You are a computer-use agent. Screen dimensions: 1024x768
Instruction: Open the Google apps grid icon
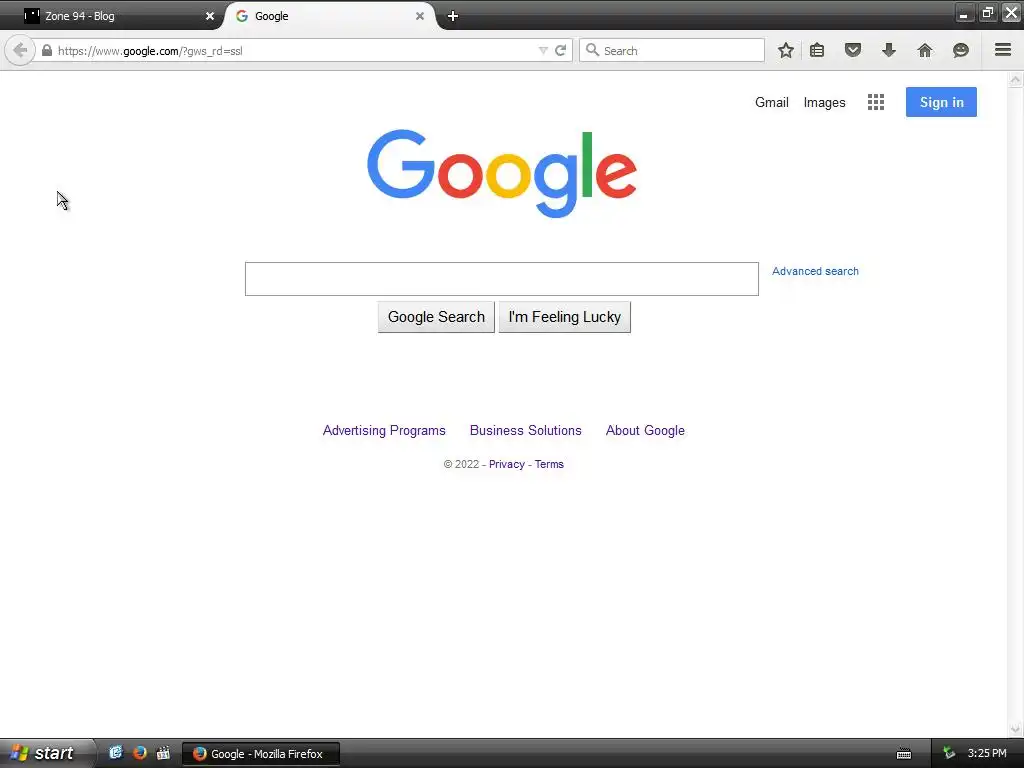click(876, 102)
